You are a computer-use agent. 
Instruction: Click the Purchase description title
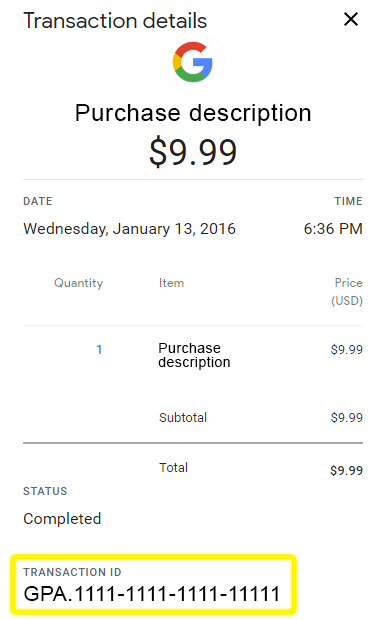tap(193, 113)
